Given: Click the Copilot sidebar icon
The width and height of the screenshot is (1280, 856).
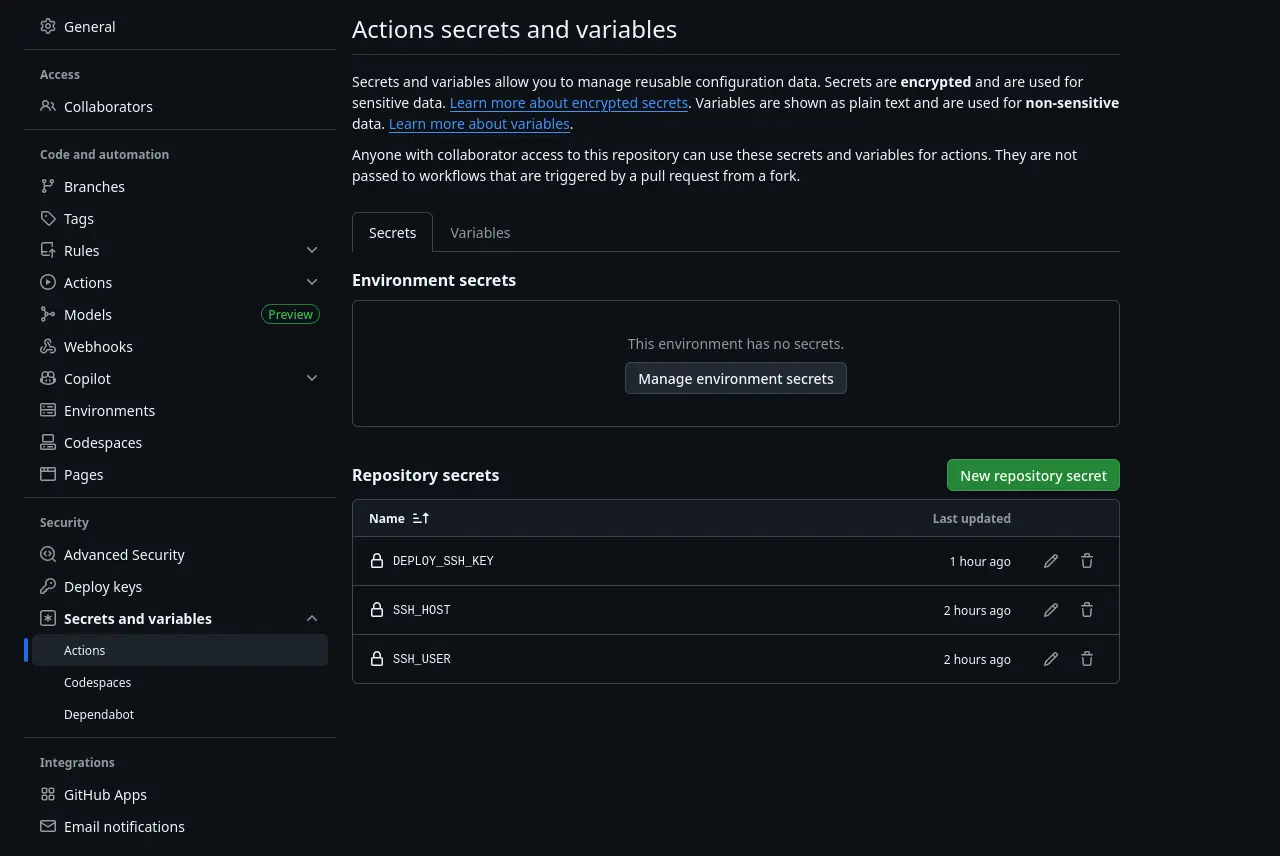Looking at the screenshot, I should [48, 378].
